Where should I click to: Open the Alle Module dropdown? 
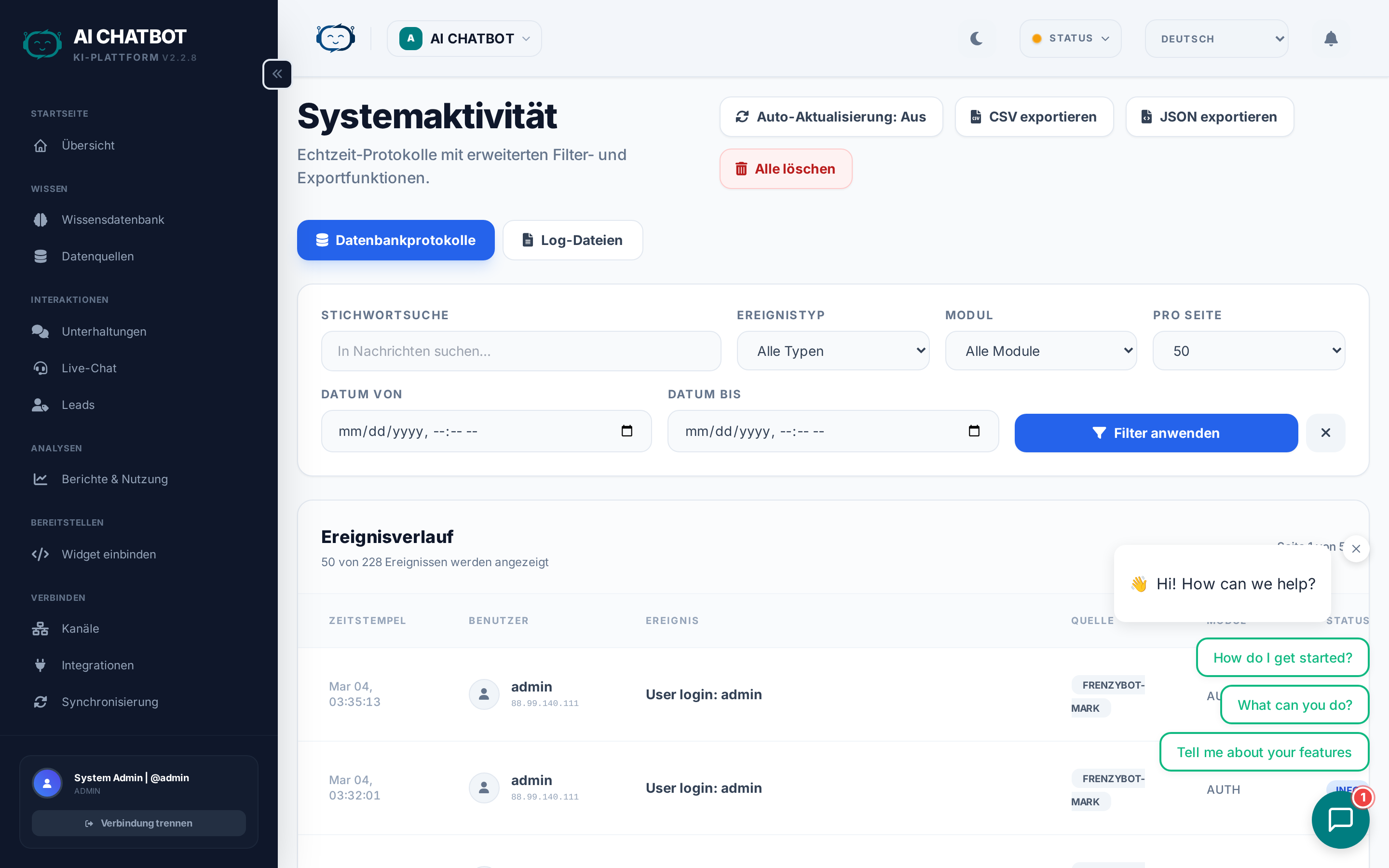click(1041, 351)
